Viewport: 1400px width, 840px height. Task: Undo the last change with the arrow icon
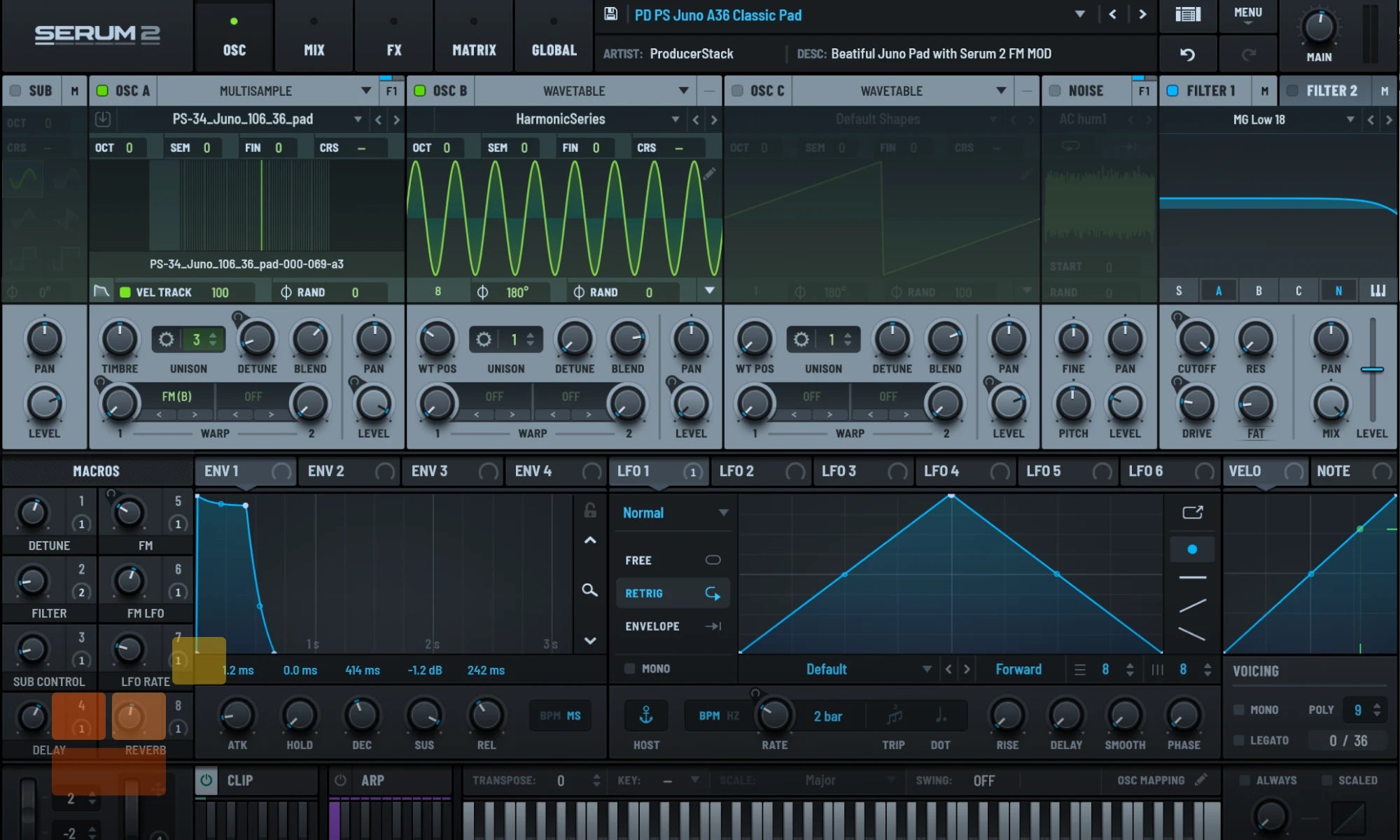click(1186, 53)
